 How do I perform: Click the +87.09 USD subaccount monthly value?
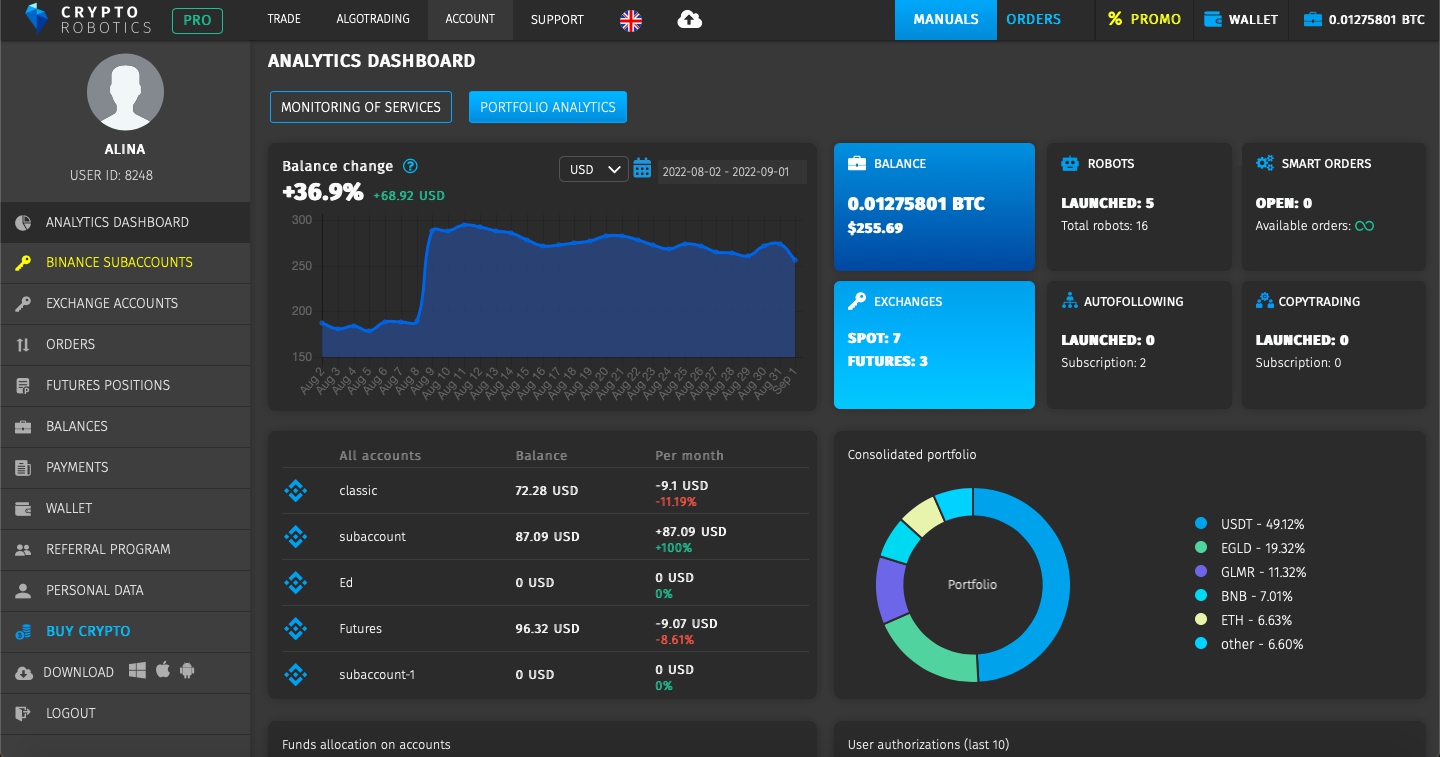coord(691,532)
